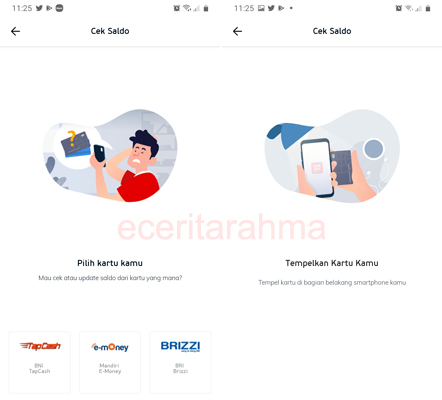Tap the image notification icon in right status bar
This screenshot has width=442, height=400.
tap(261, 8)
